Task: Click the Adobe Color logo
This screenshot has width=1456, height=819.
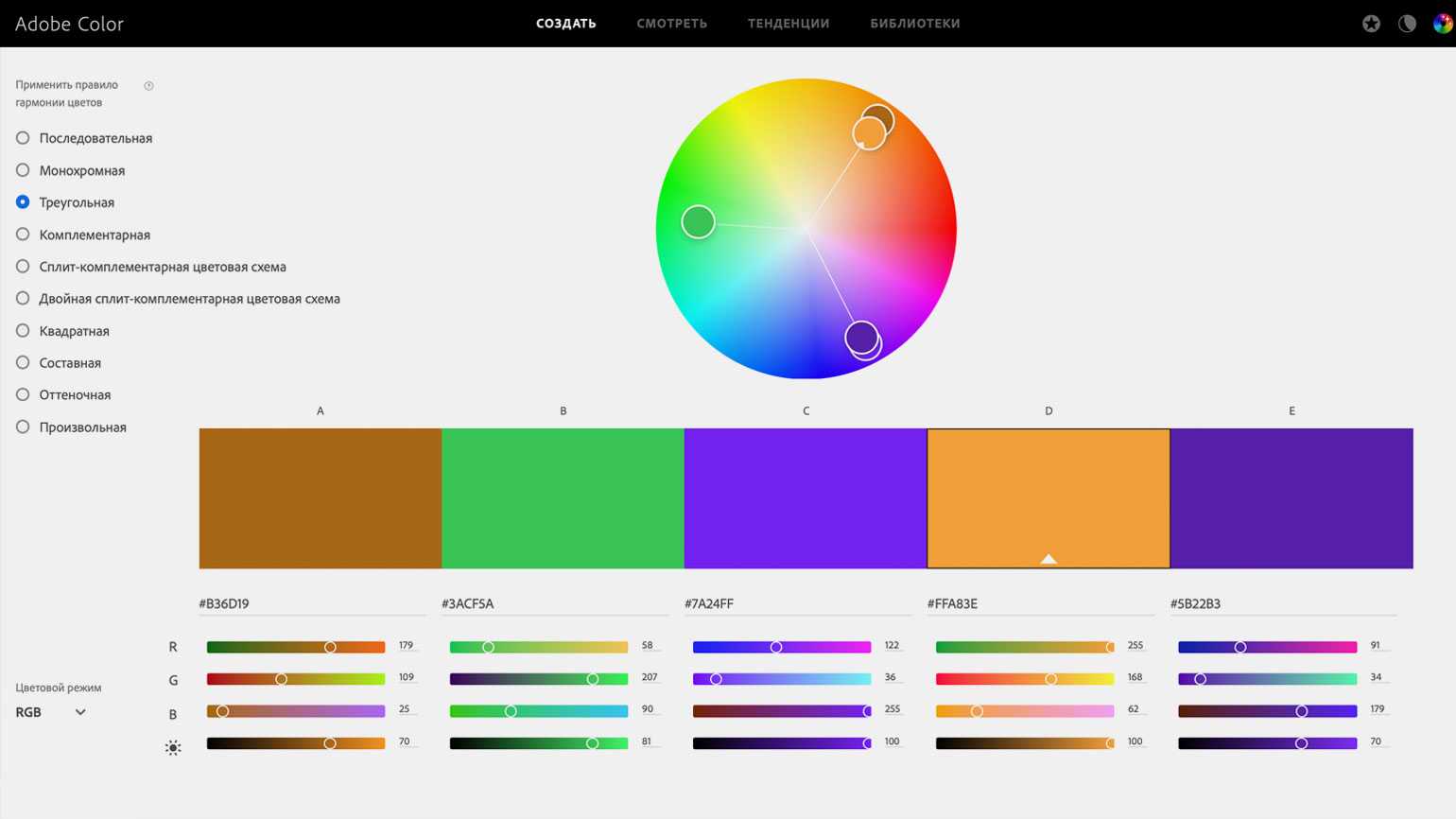Action: (69, 24)
